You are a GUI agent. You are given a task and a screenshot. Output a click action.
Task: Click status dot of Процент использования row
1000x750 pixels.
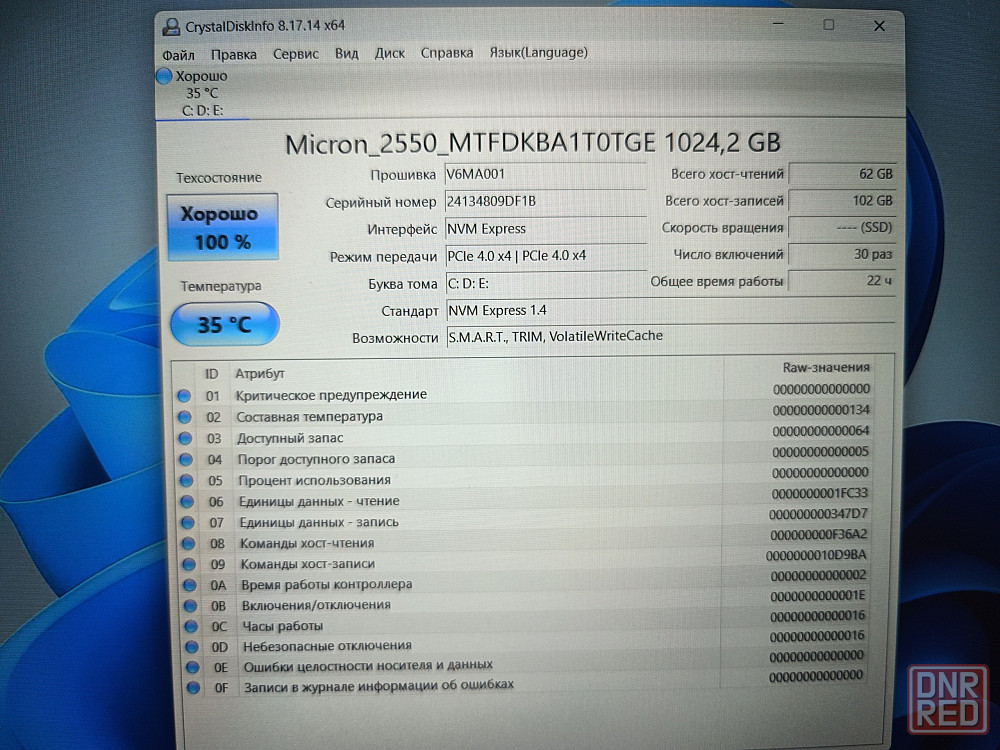pyautogui.click(x=187, y=480)
